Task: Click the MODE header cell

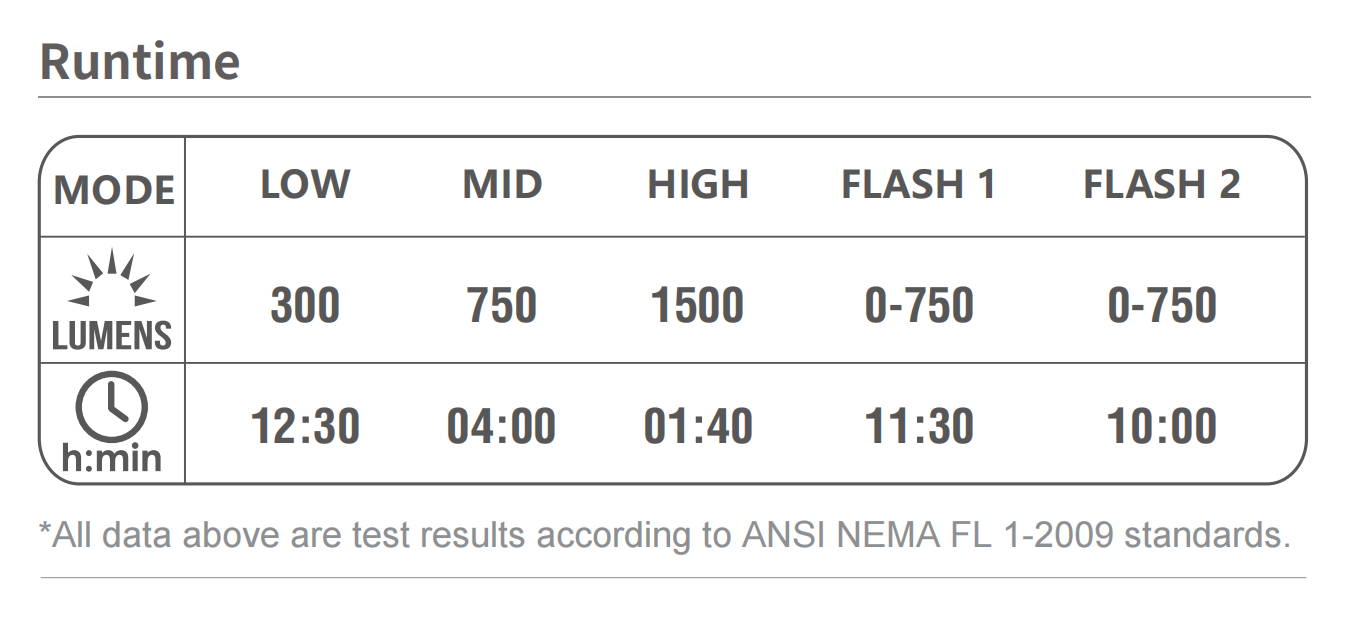Action: click(113, 189)
